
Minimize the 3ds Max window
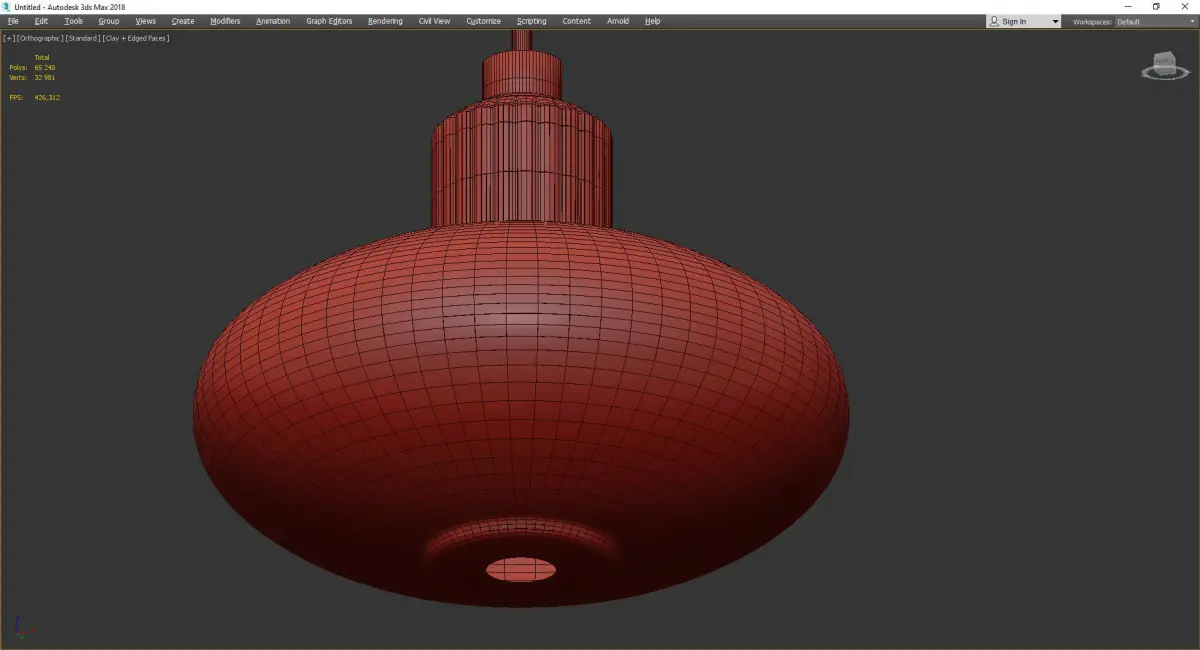click(1129, 7)
